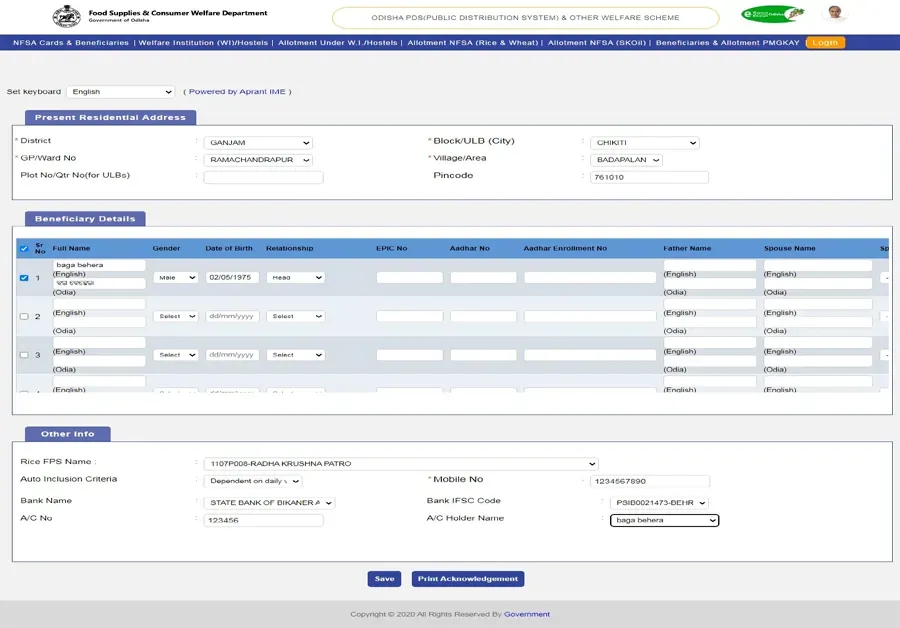
Task: Open NFSA Cards & Beneficiaries menu
Action: tap(71, 42)
